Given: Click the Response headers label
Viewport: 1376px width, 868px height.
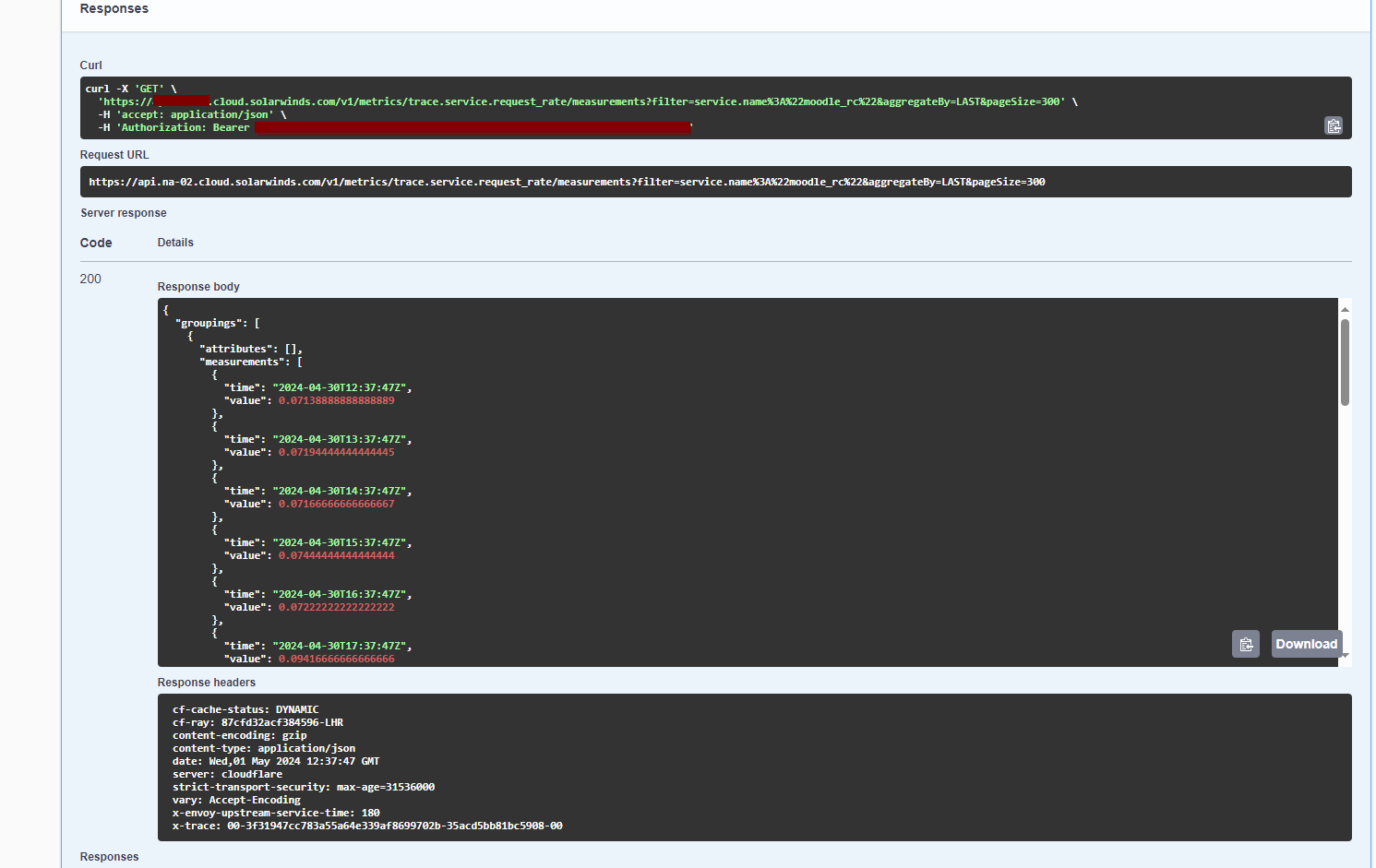Looking at the screenshot, I should tap(207, 683).
